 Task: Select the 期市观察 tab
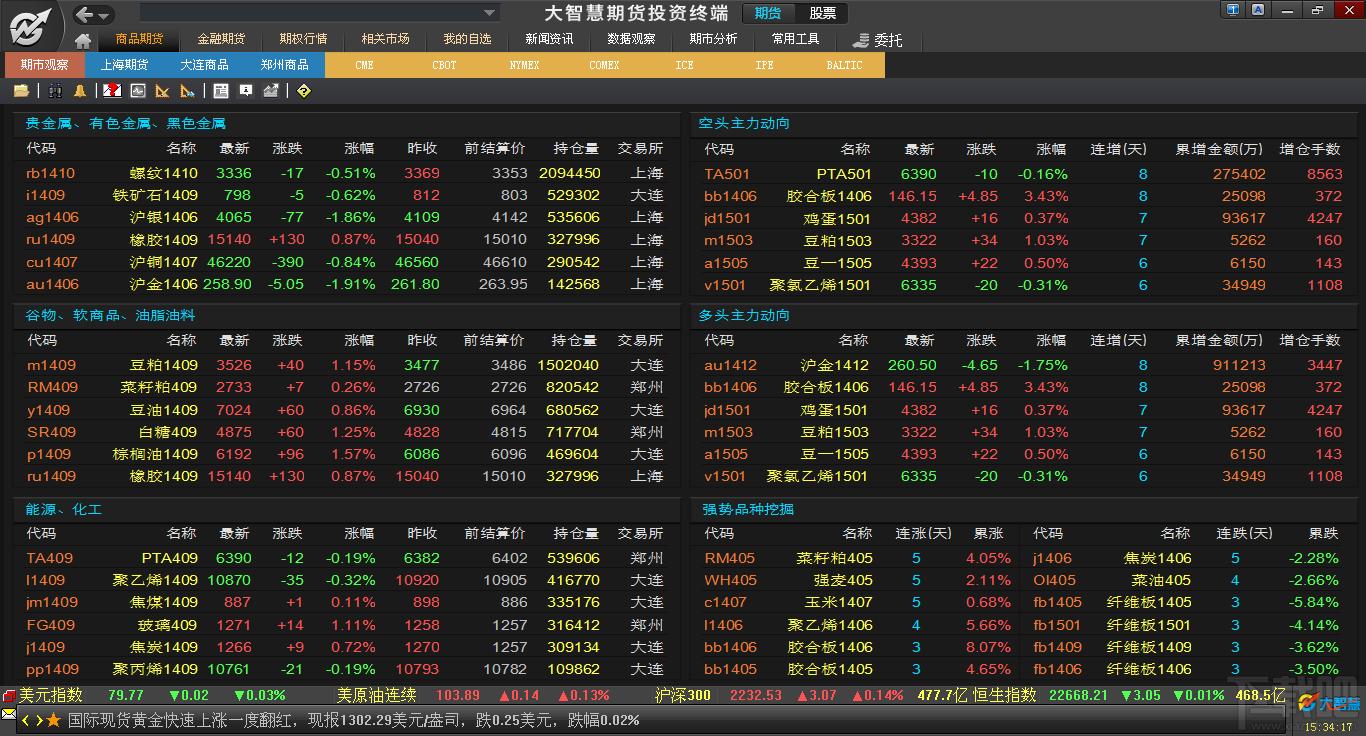[x=45, y=65]
